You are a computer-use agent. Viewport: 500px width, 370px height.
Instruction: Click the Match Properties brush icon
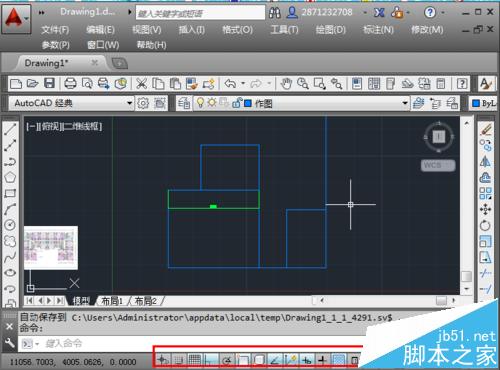click(x=192, y=83)
